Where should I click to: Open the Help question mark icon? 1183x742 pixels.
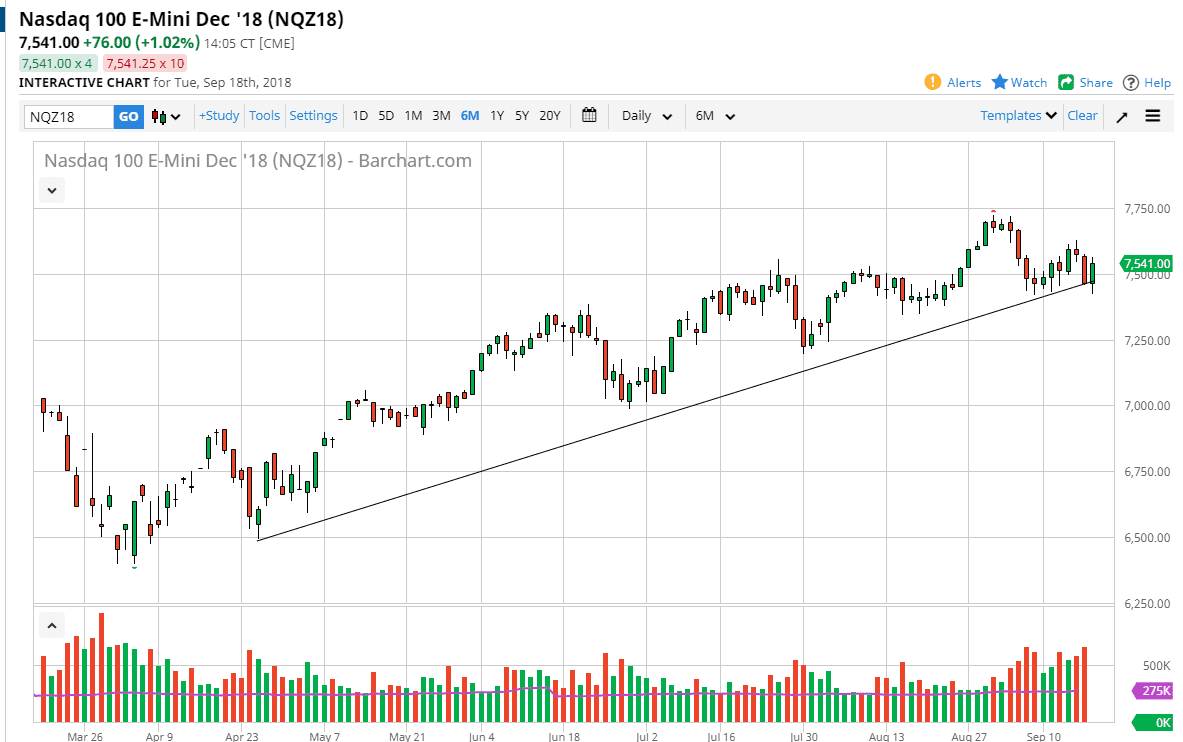(1128, 83)
